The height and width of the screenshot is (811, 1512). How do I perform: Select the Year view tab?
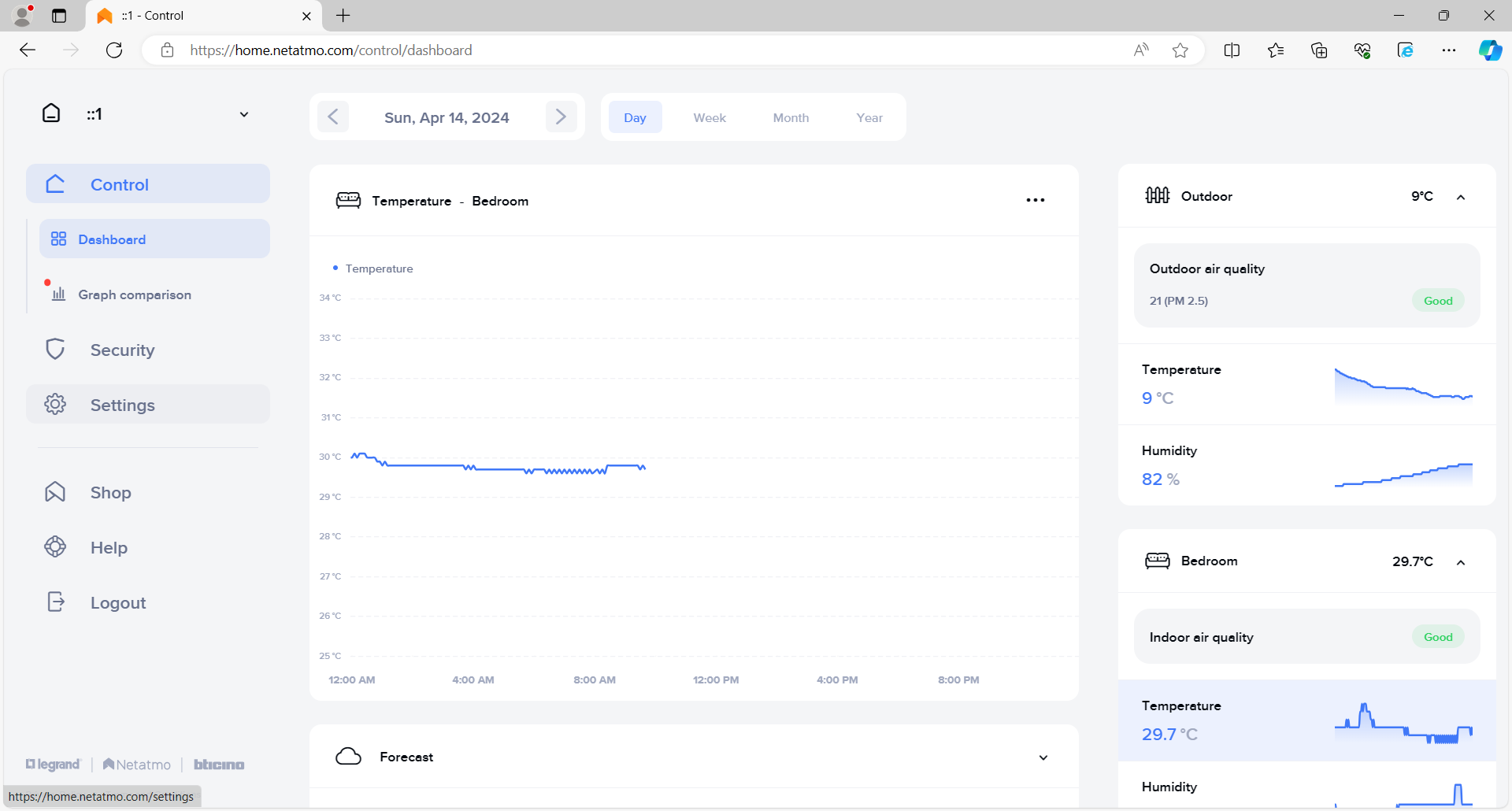click(x=869, y=117)
